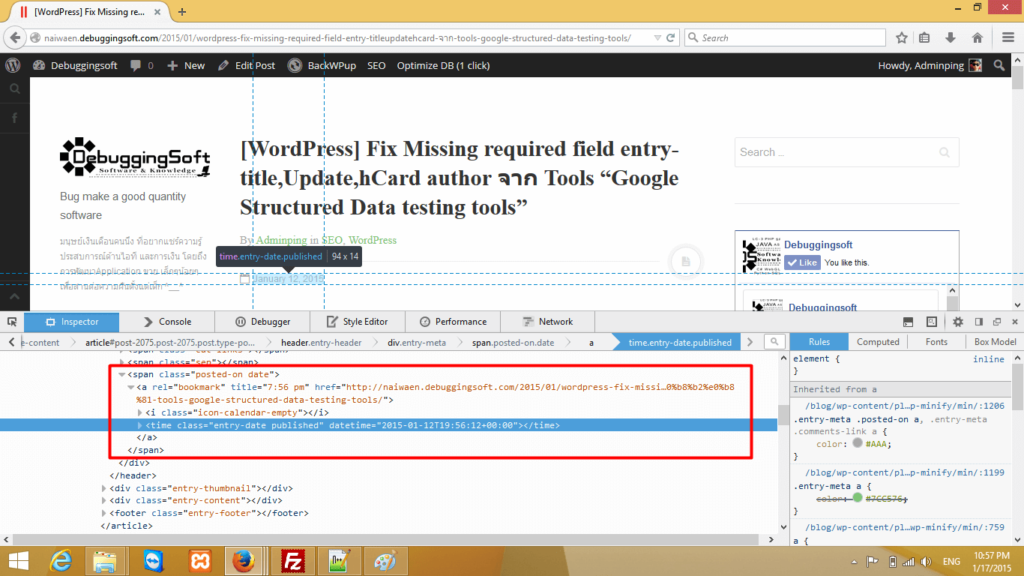Expand the footer entry-footer node
This screenshot has width=1024, height=576.
pos(104,513)
